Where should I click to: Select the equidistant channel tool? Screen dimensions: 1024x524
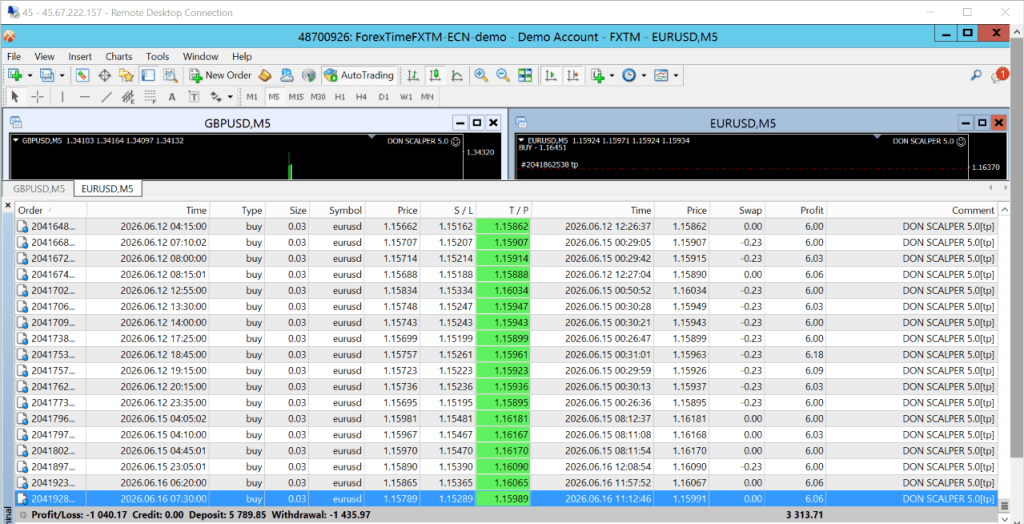pyautogui.click(x=129, y=97)
